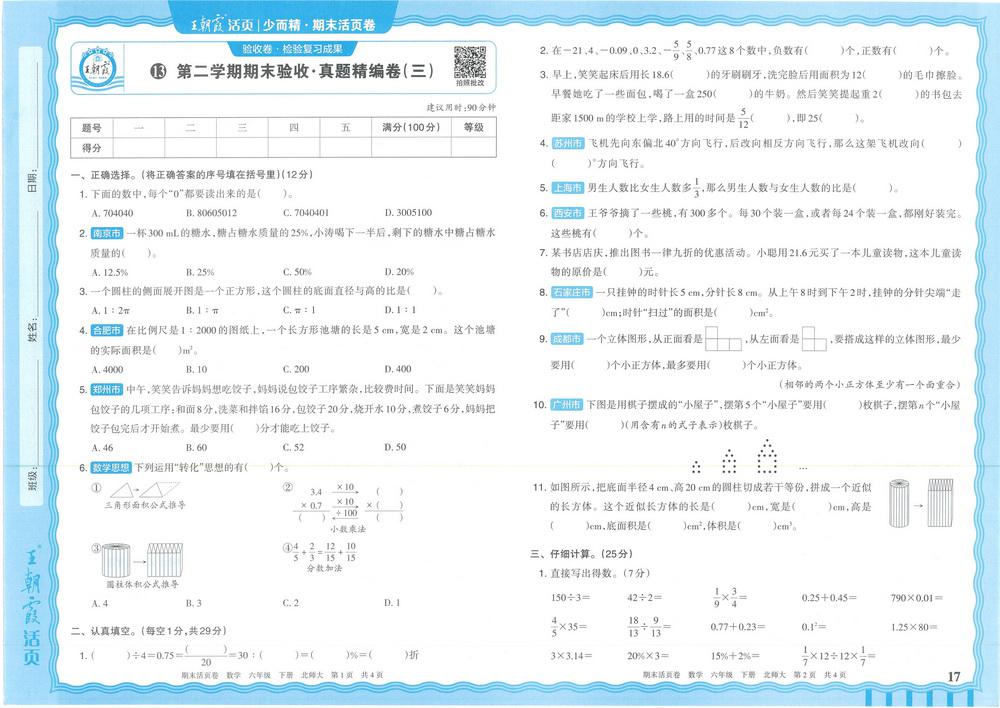Choose option C. 50%
The width and height of the screenshot is (1000, 708).
click(297, 272)
